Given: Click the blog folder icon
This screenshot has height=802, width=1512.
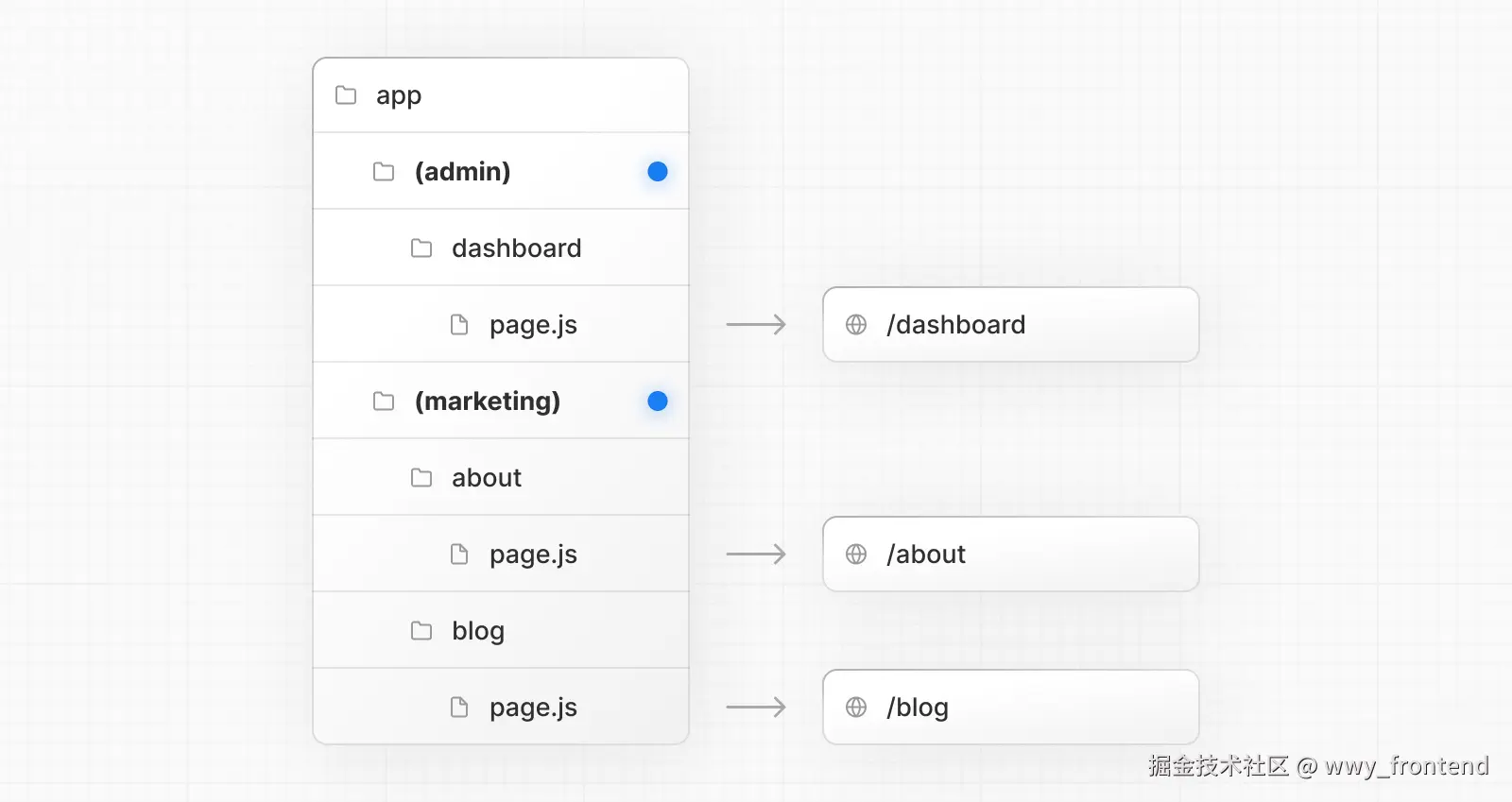Looking at the screenshot, I should point(421,631).
